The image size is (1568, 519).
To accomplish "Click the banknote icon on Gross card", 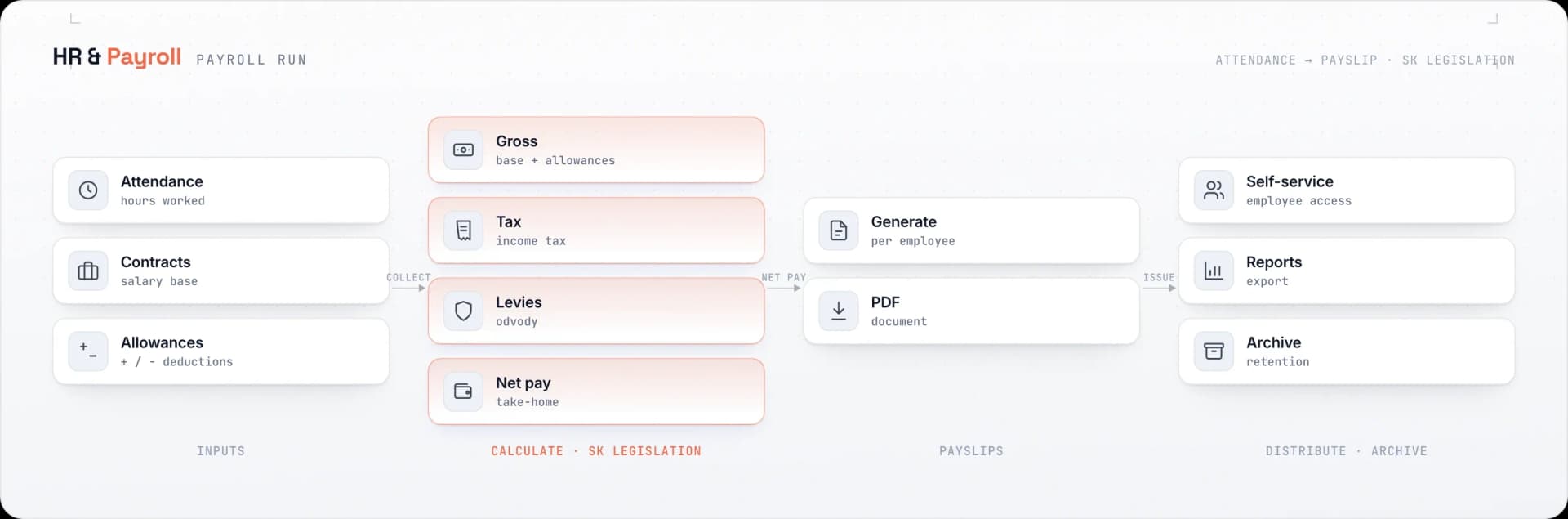I will [463, 150].
